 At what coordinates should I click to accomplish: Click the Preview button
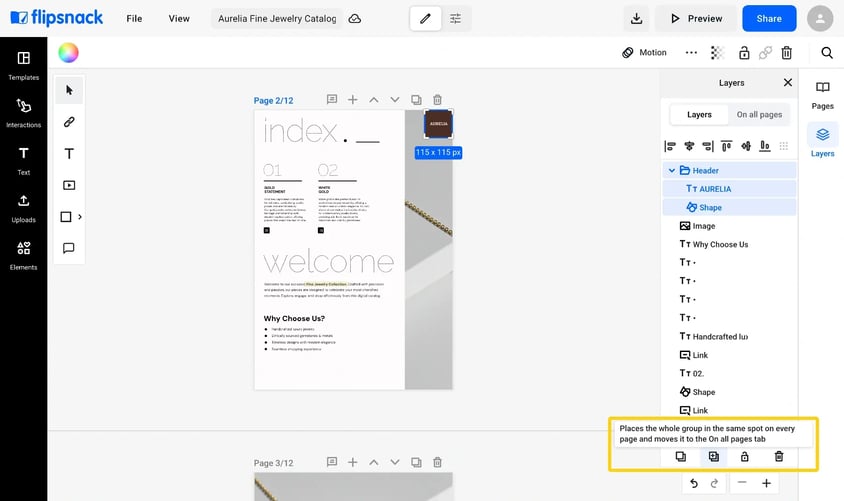(696, 18)
